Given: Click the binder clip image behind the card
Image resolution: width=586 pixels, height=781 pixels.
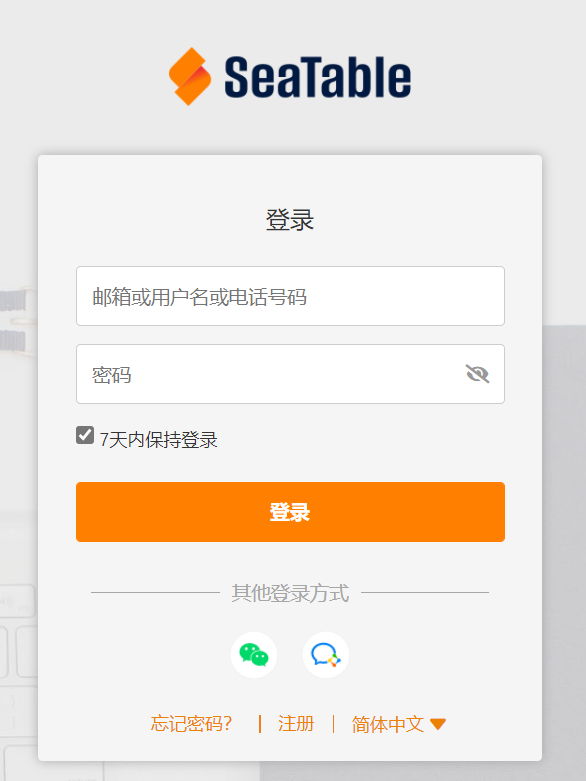Looking at the screenshot, I should pos(18,321).
